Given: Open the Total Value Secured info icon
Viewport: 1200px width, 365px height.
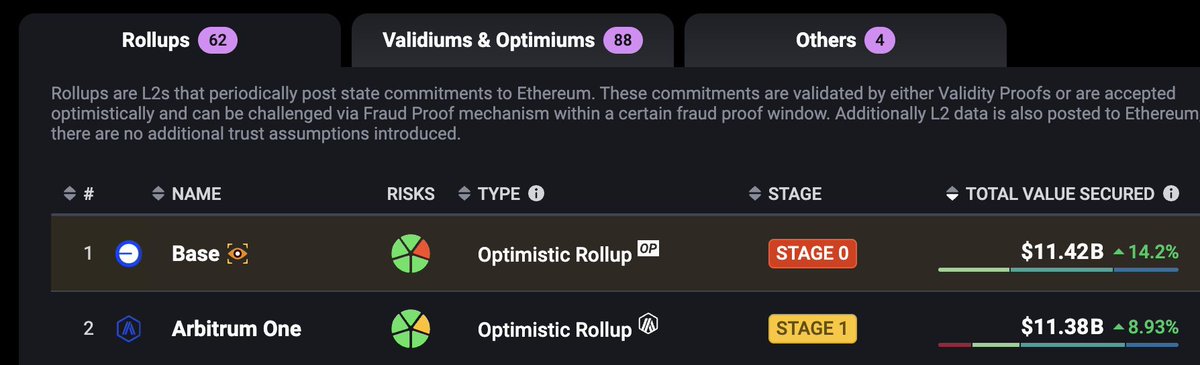Looking at the screenshot, I should tap(1171, 194).
